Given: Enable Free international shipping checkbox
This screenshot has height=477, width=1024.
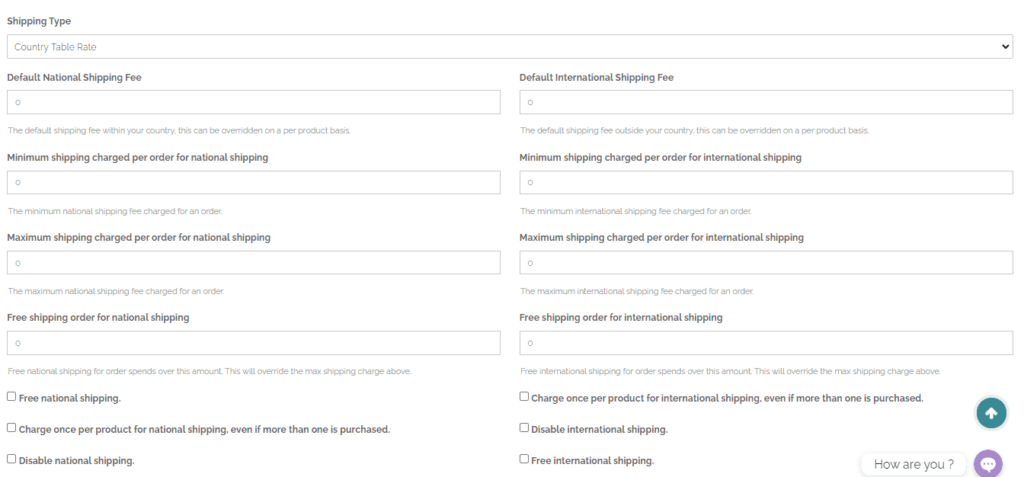Looking at the screenshot, I should click(x=524, y=459).
